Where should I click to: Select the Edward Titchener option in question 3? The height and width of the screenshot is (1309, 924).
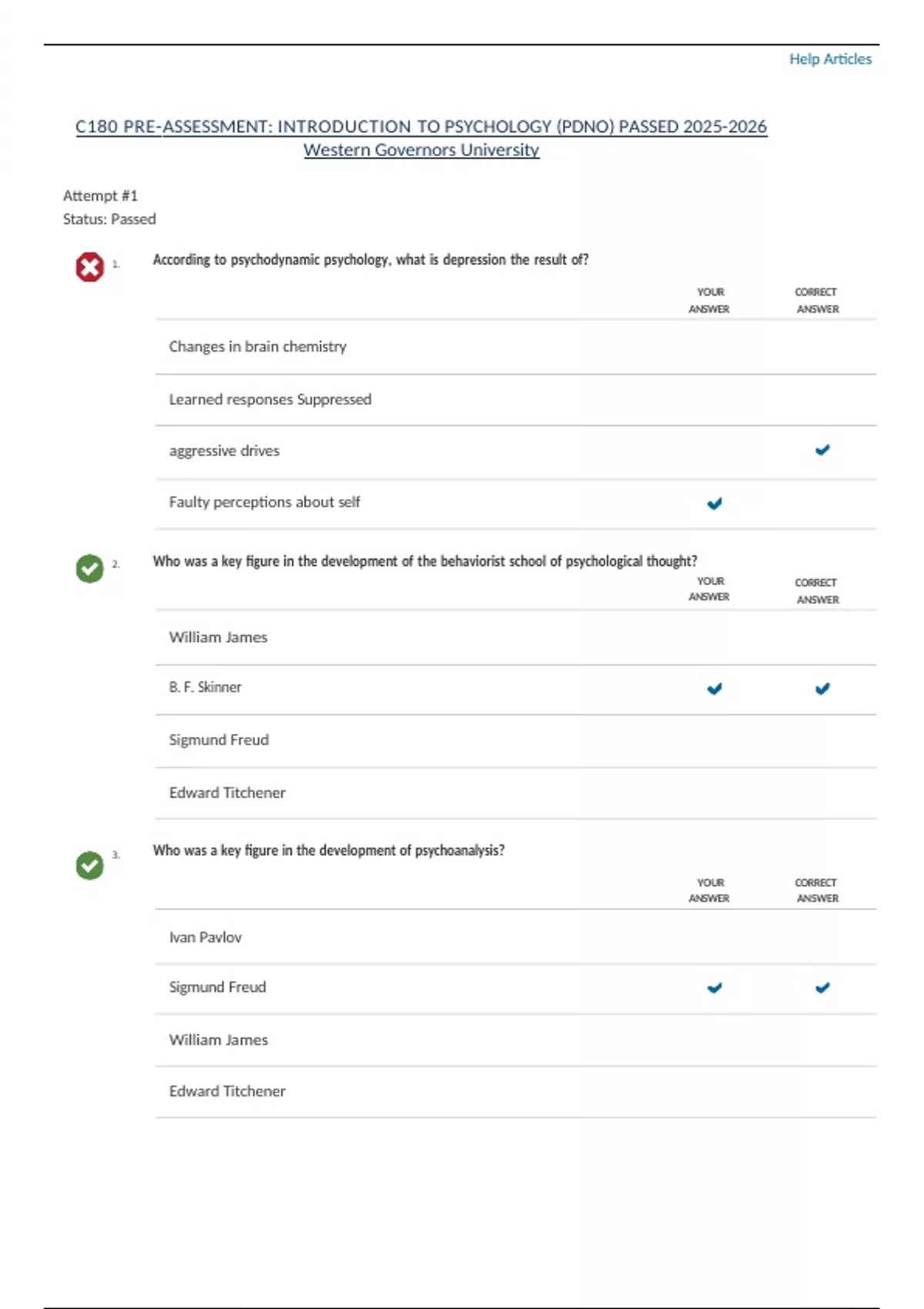227,1091
